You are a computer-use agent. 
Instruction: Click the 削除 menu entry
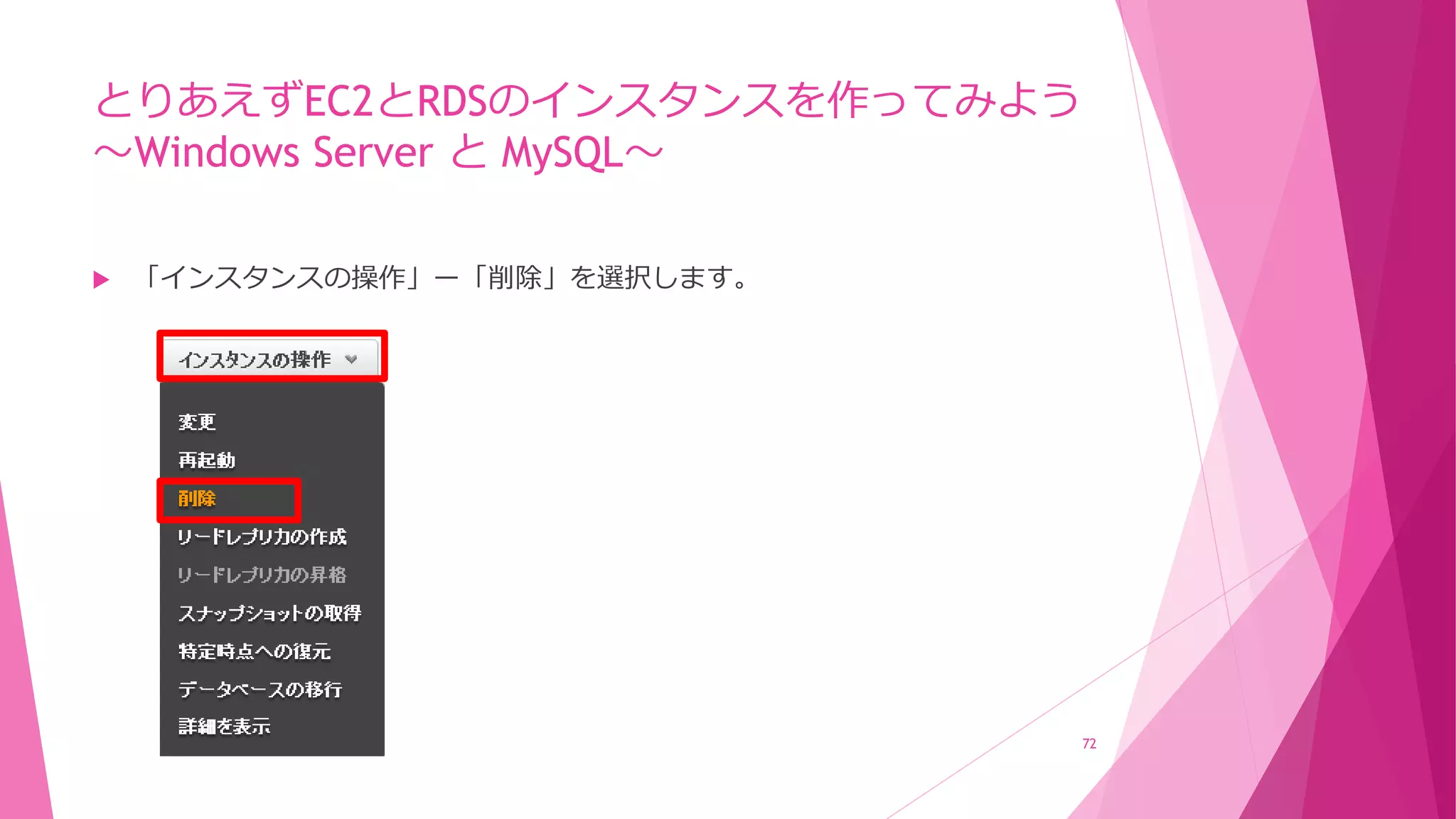point(197,498)
